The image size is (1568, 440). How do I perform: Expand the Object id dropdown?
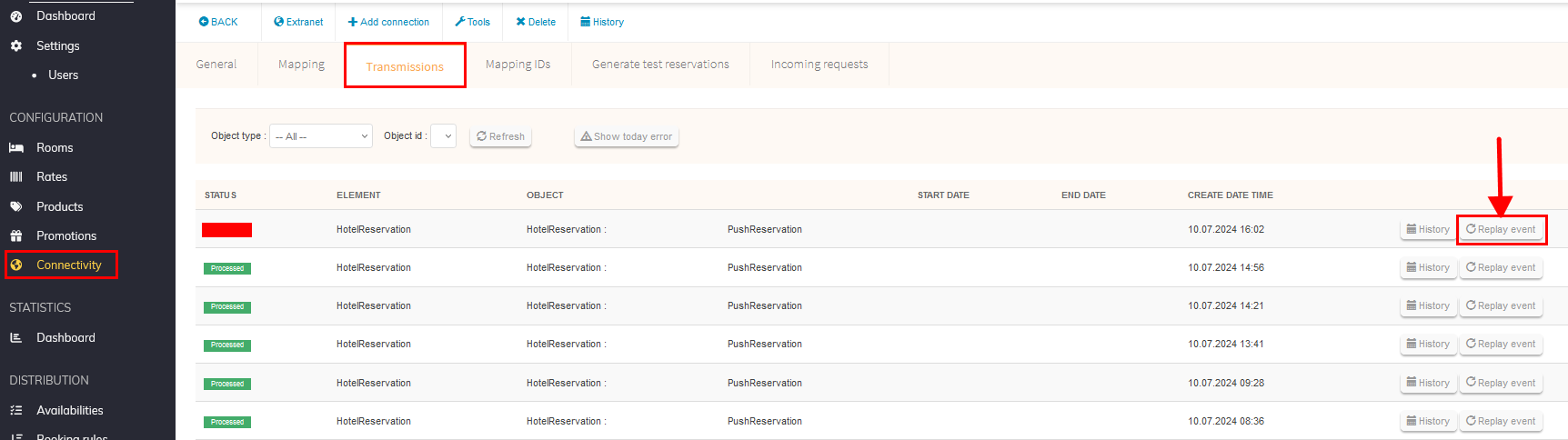(x=444, y=136)
